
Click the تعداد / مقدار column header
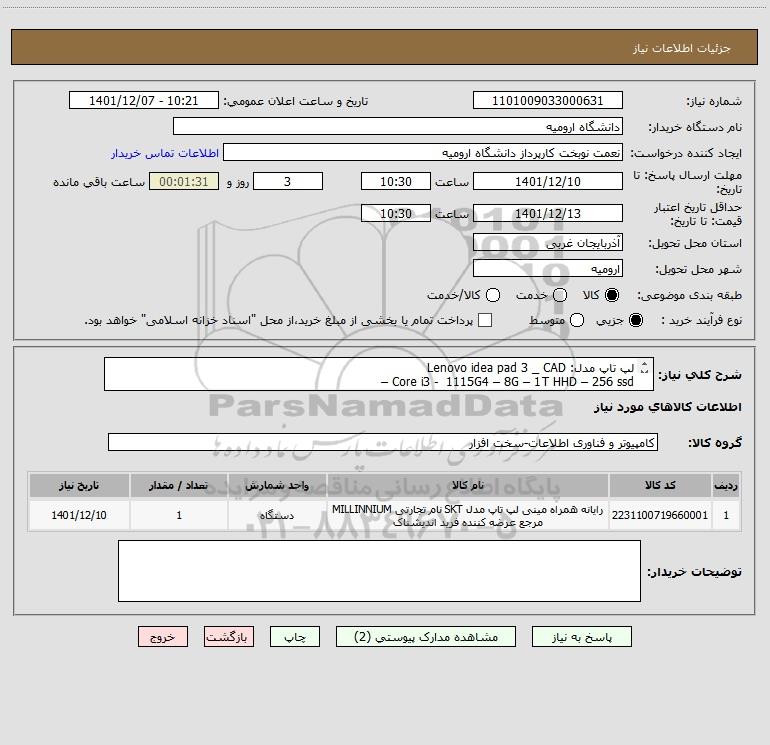click(x=179, y=485)
